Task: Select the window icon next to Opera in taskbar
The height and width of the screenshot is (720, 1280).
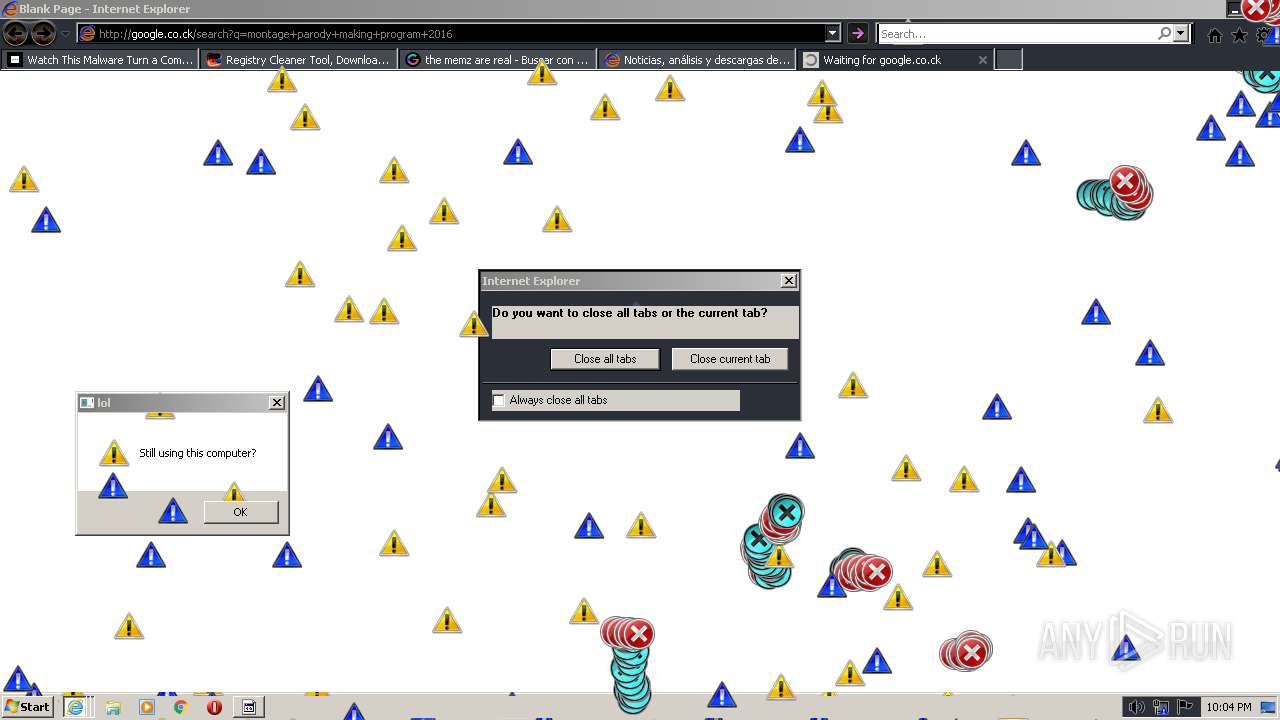Action: [249, 707]
